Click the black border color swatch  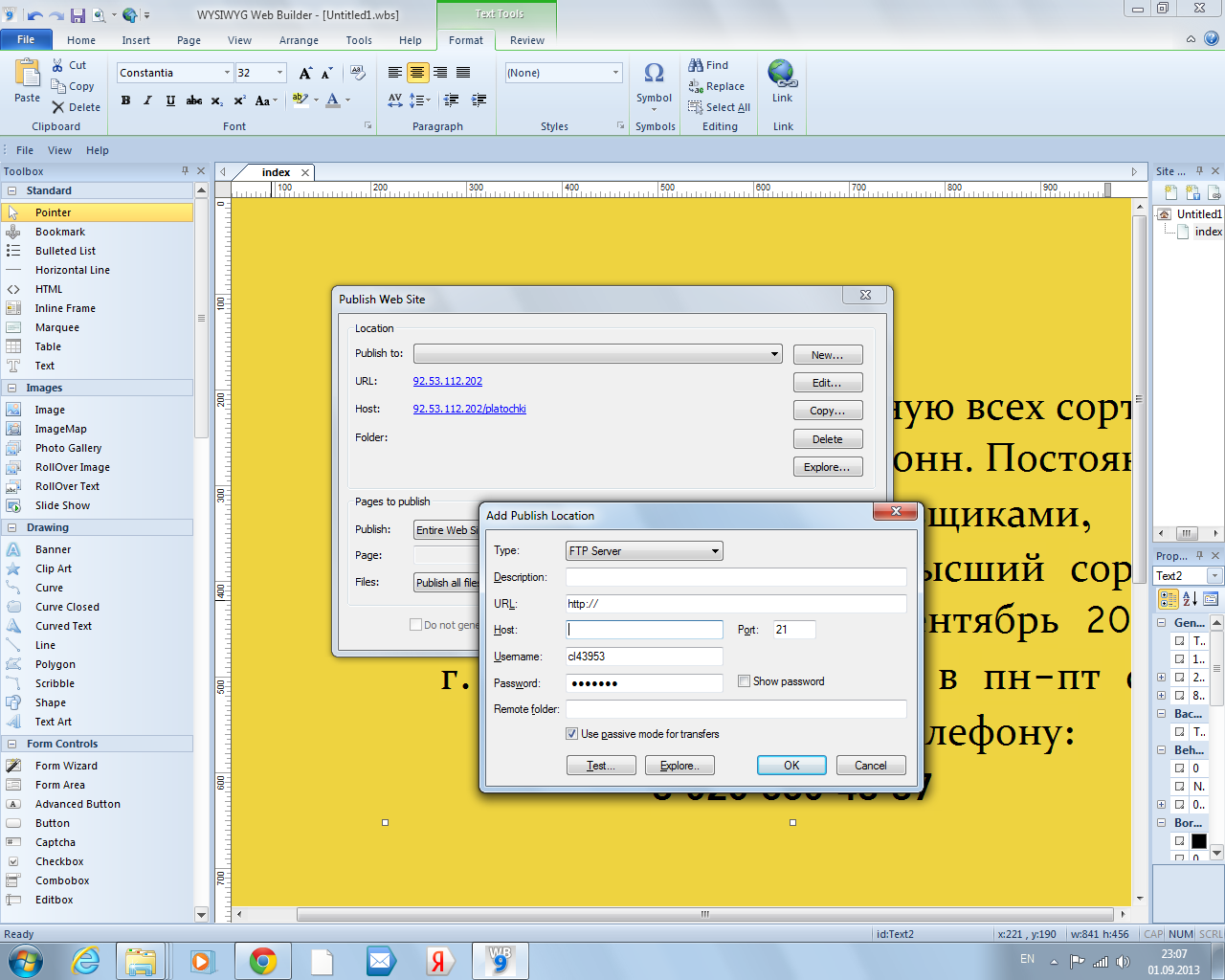click(1198, 841)
